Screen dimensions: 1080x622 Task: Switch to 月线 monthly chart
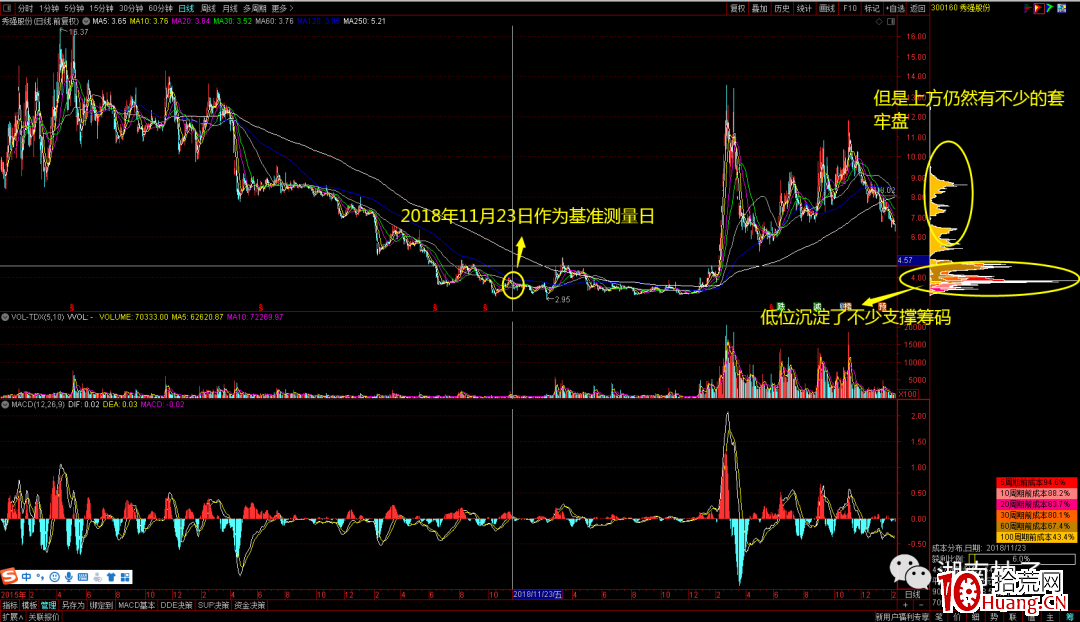[x=230, y=8]
